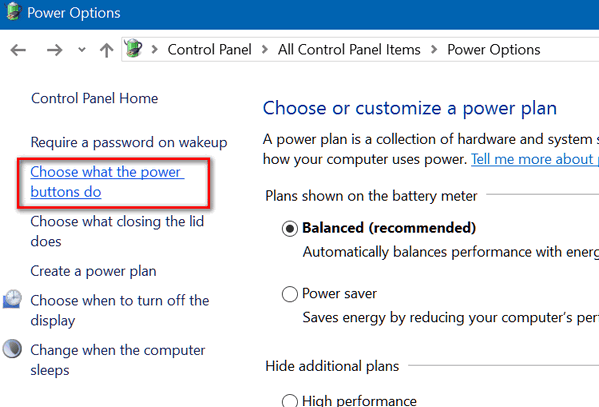Select the Power saver plan radio button
The width and height of the screenshot is (599, 407).
pos(290,294)
